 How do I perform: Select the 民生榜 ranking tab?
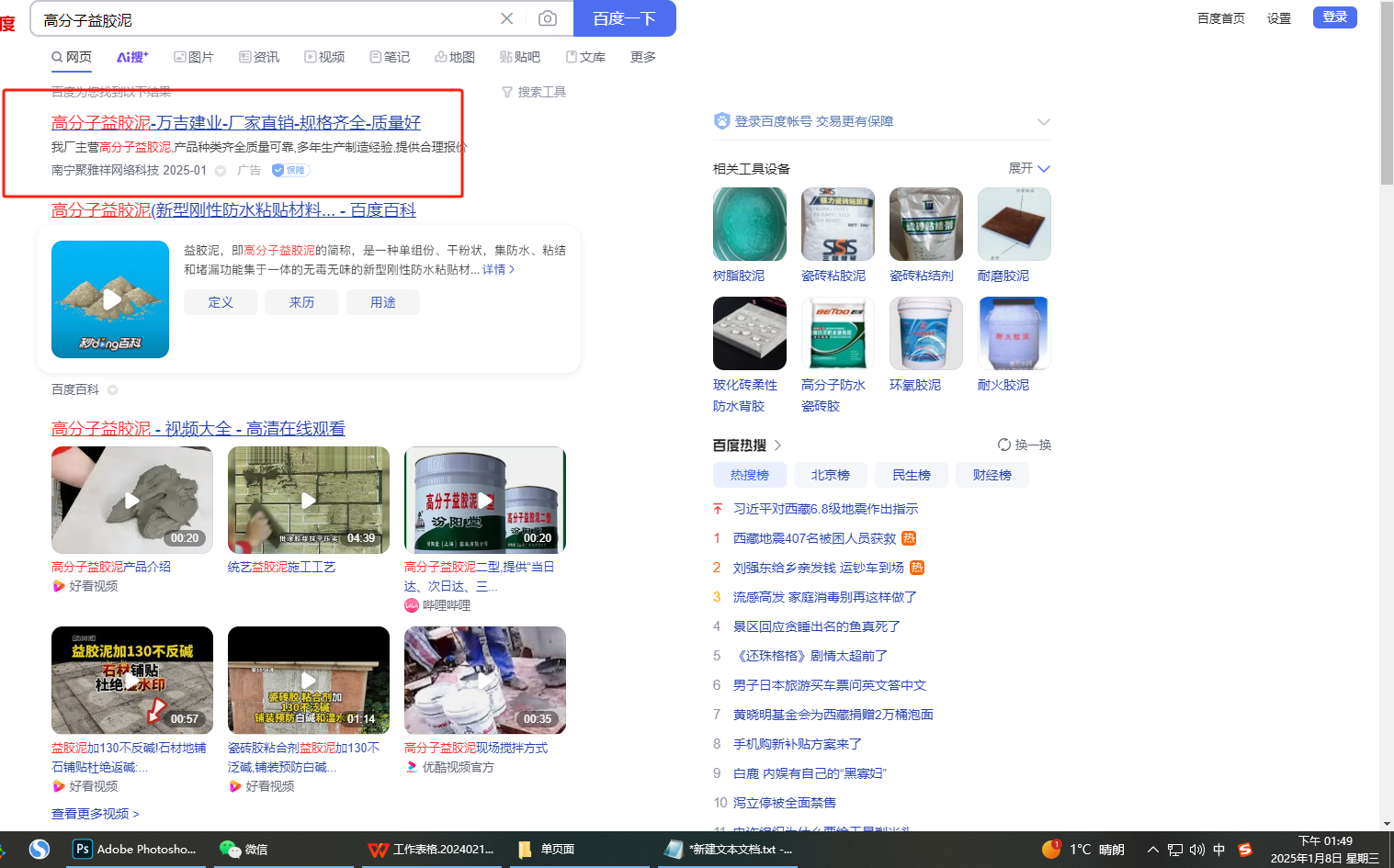tap(912, 475)
